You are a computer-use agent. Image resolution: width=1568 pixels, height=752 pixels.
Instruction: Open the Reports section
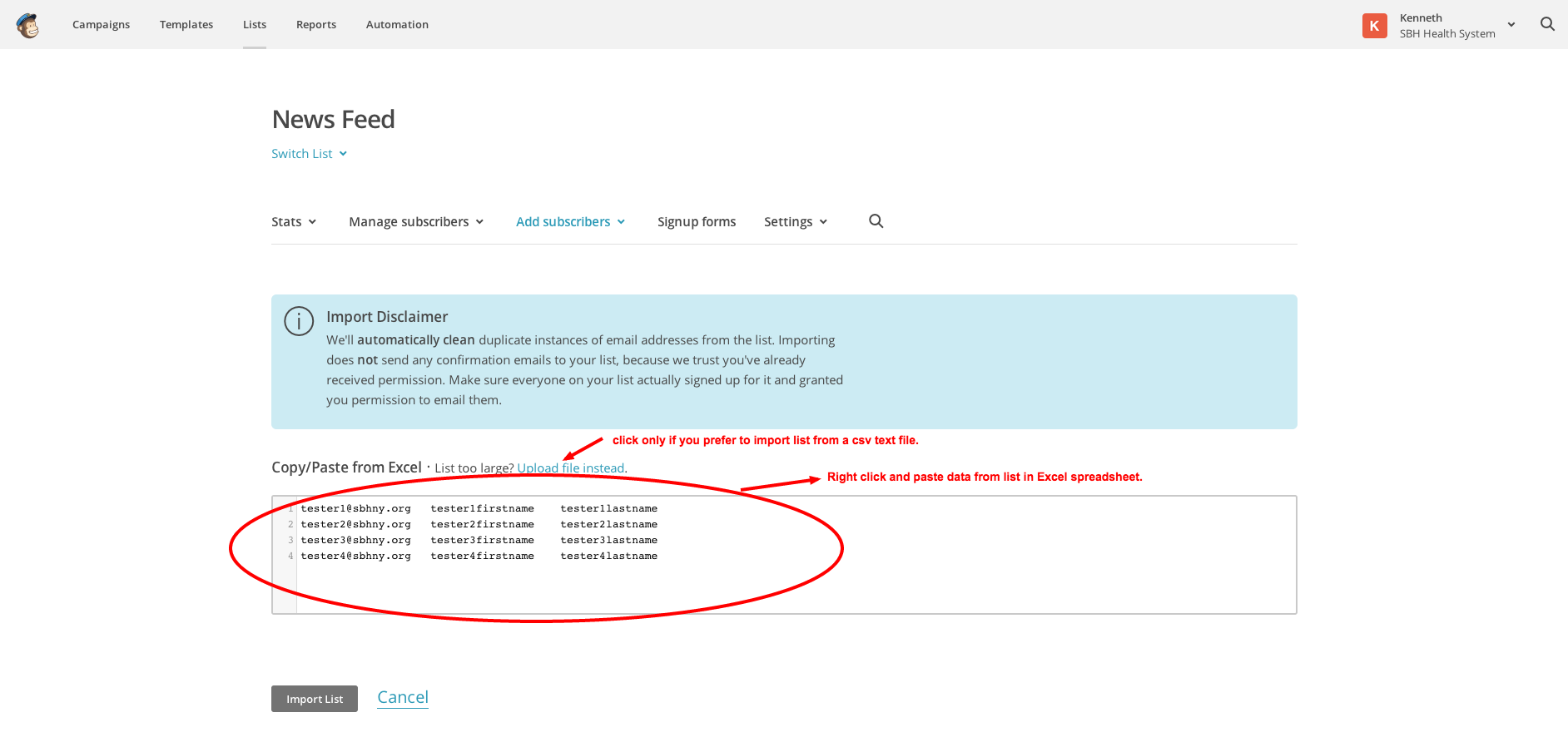316,25
